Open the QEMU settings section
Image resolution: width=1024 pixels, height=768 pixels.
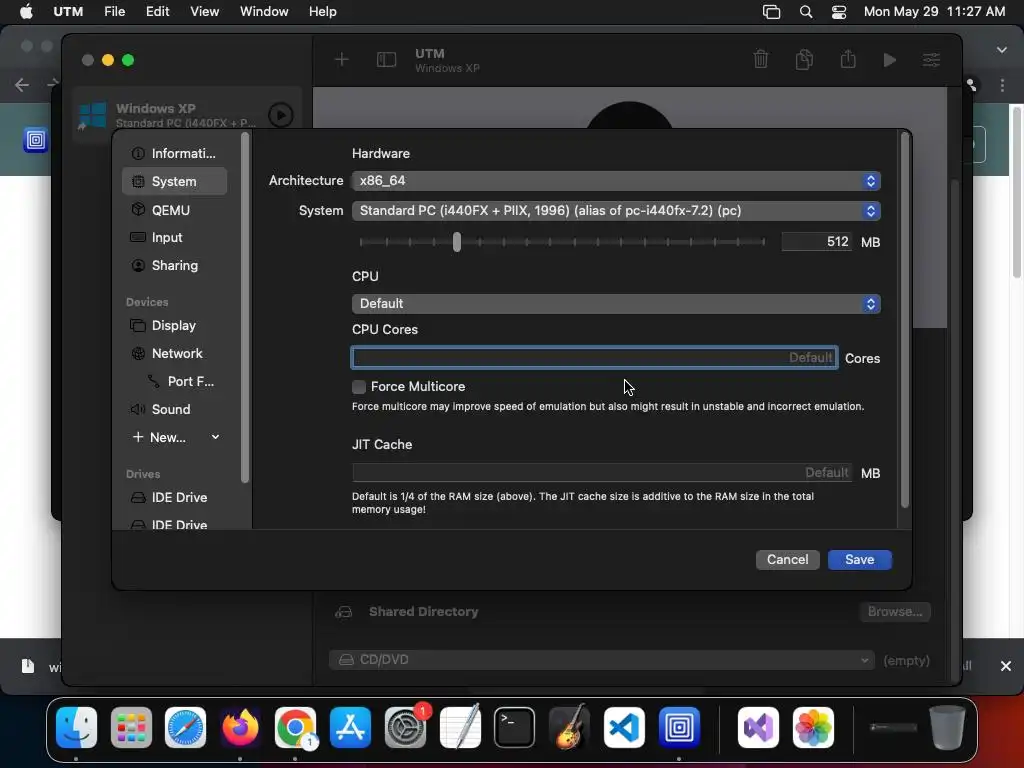coord(174,210)
